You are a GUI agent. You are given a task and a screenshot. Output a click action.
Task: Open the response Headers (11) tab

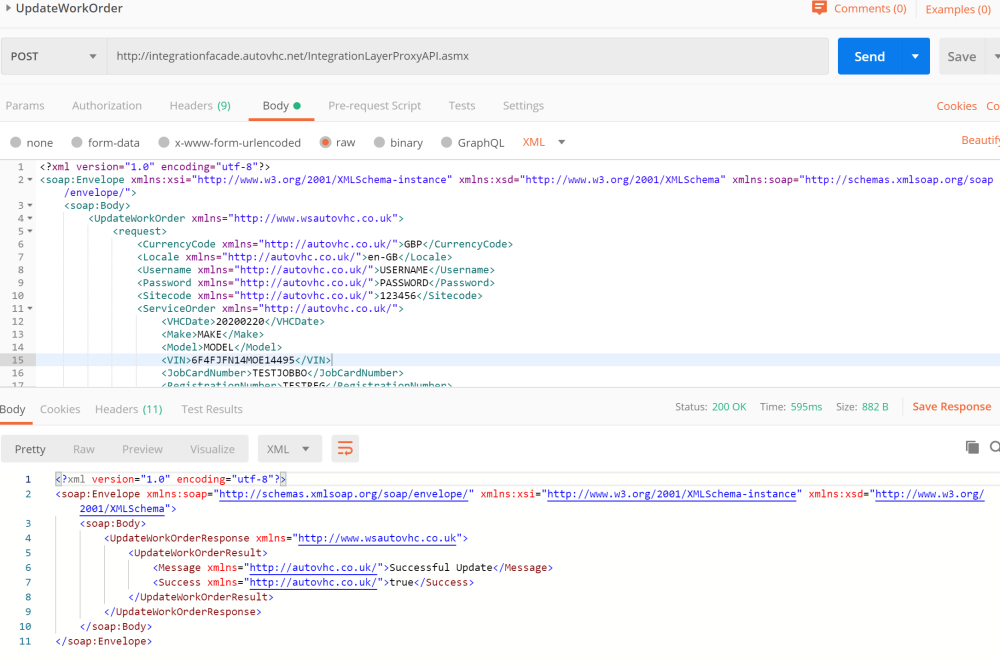point(129,409)
